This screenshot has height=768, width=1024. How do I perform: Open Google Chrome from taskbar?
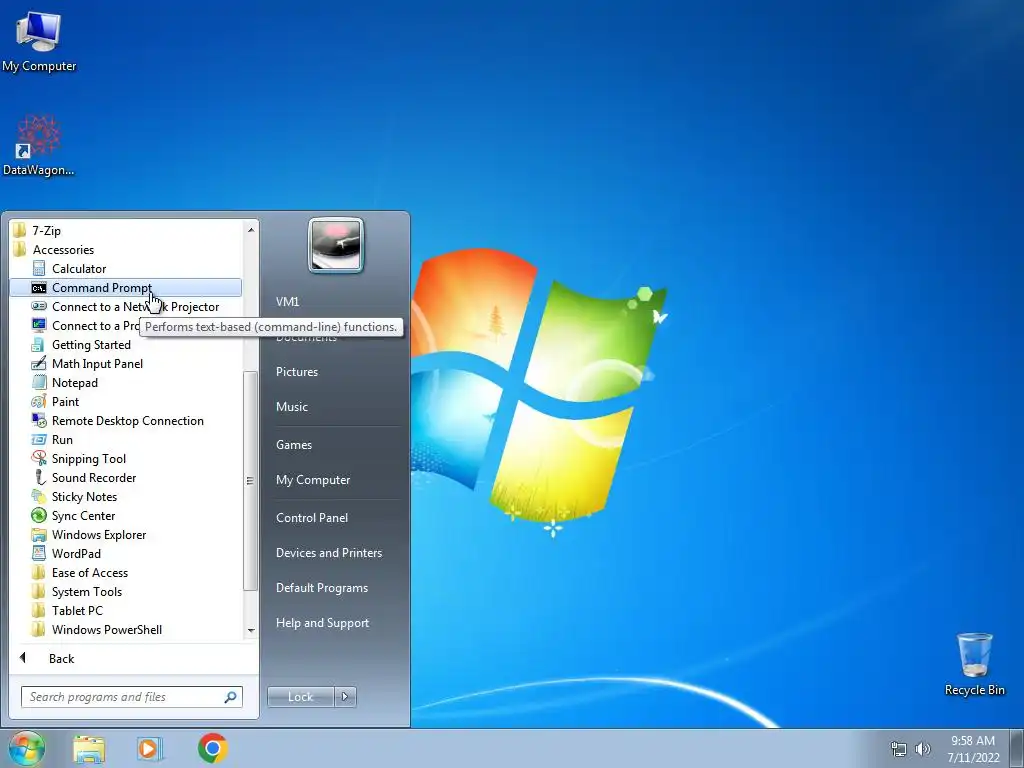212,748
